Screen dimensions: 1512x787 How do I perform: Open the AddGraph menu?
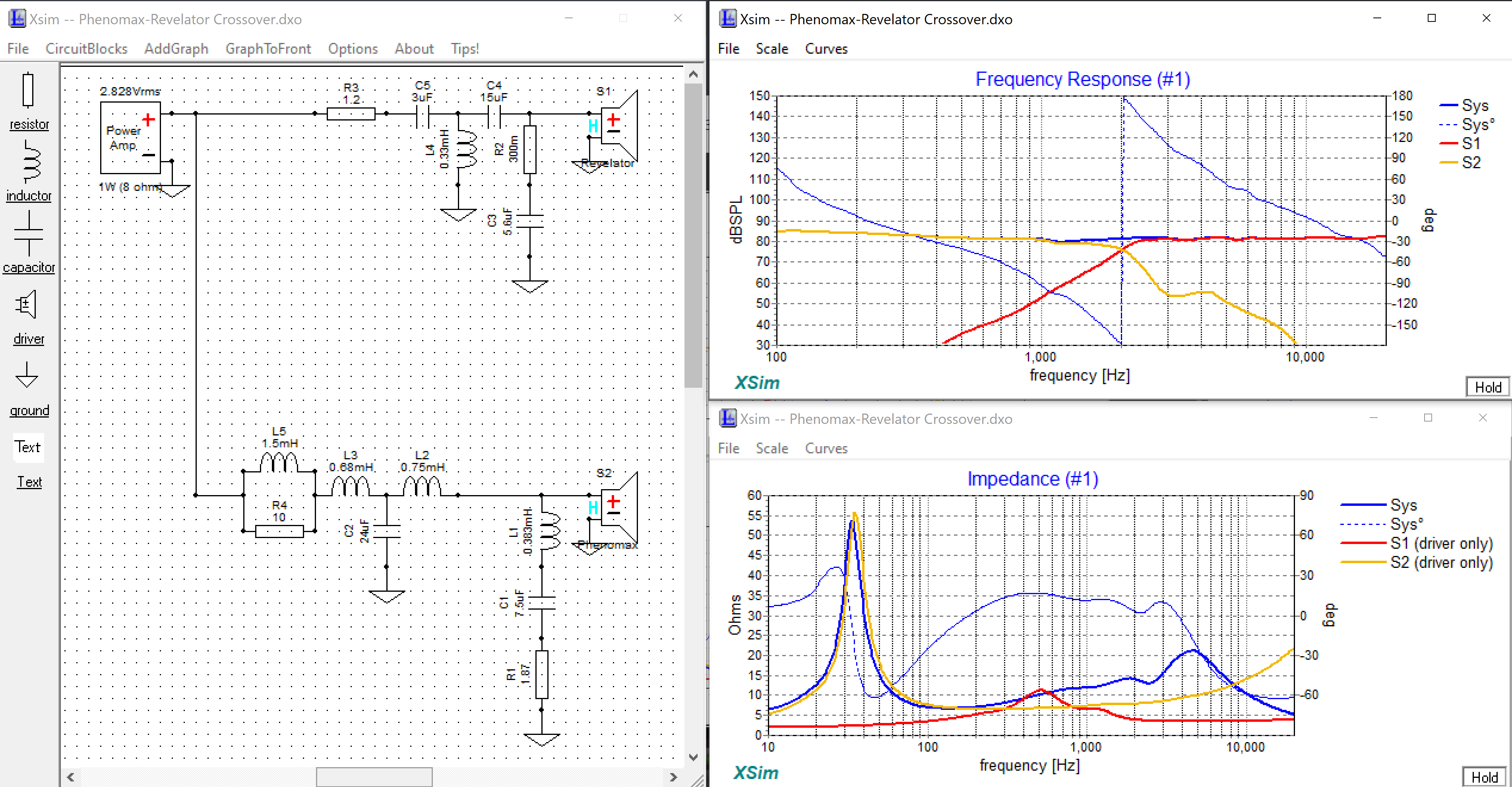[x=176, y=49]
